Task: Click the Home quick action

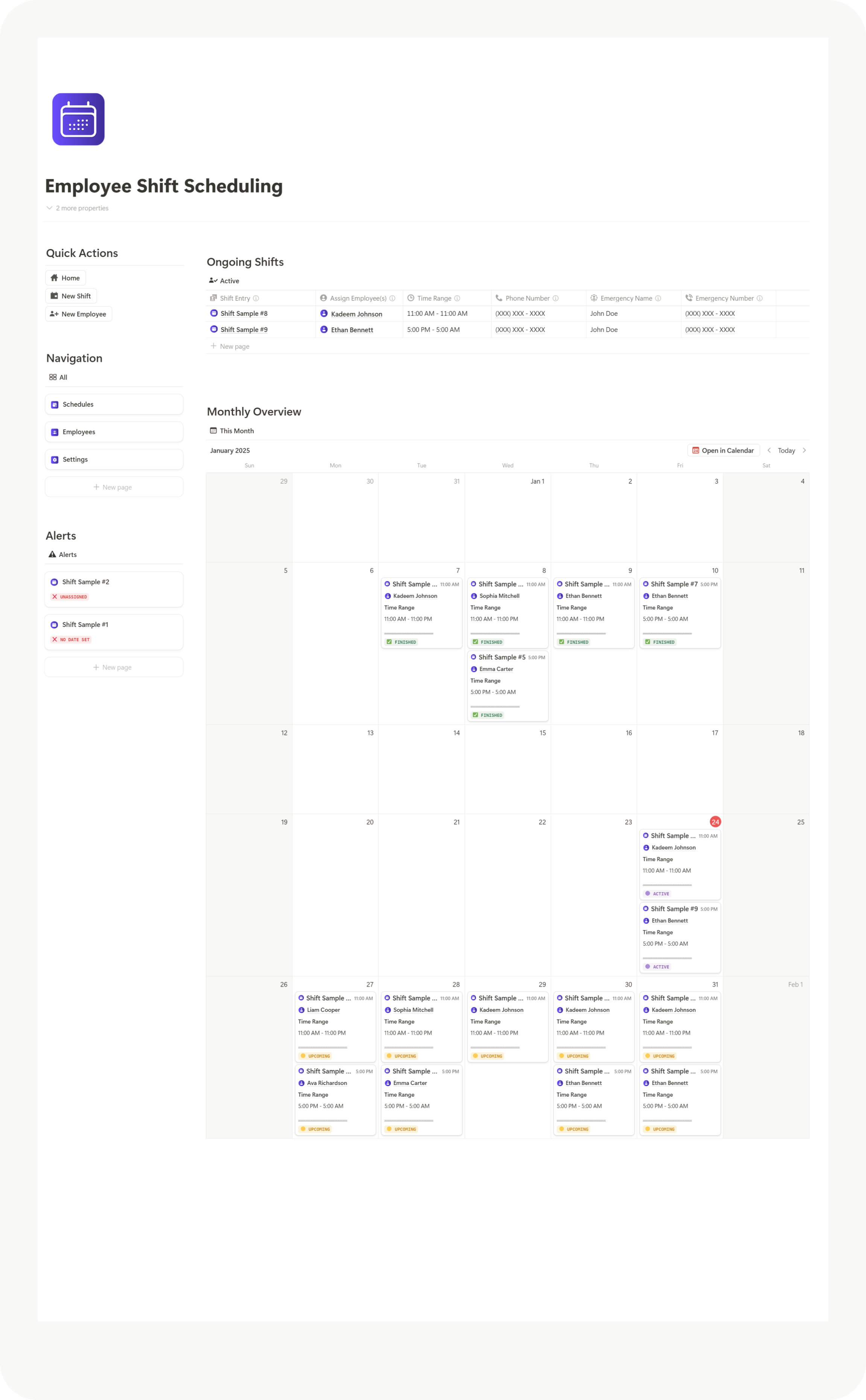Action: point(65,278)
